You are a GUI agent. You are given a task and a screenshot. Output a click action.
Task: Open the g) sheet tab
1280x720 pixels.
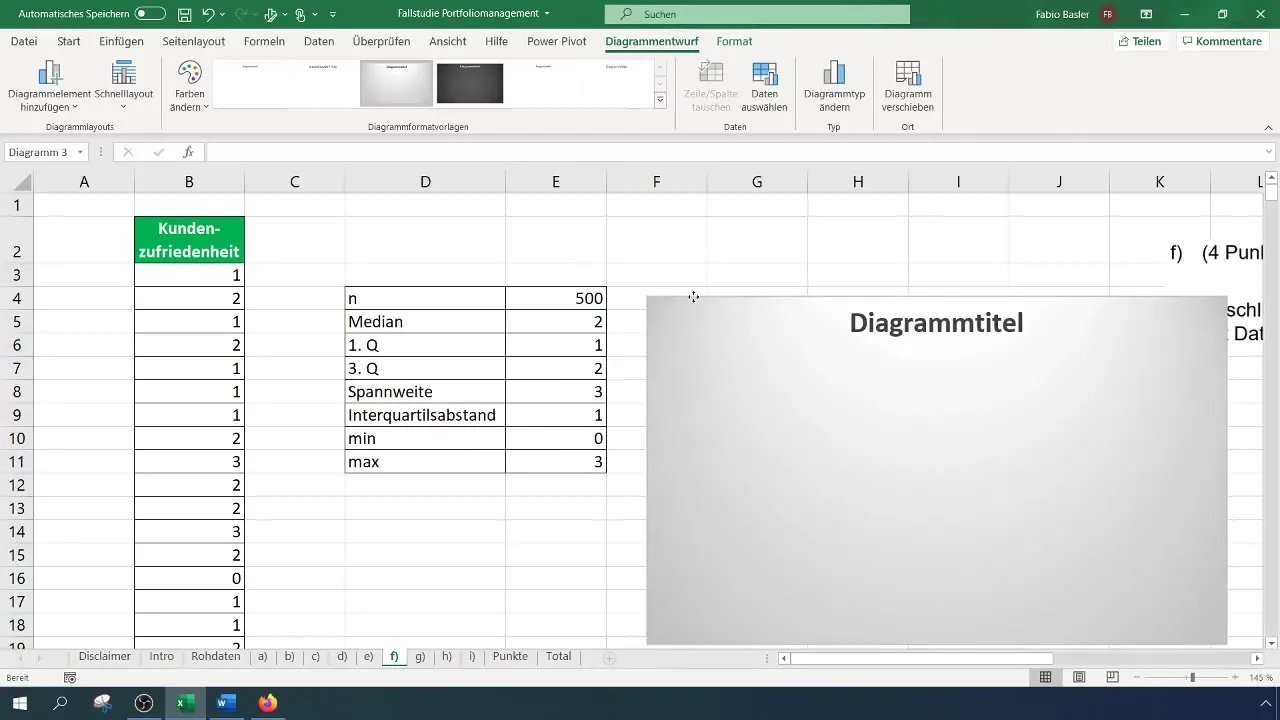point(420,657)
